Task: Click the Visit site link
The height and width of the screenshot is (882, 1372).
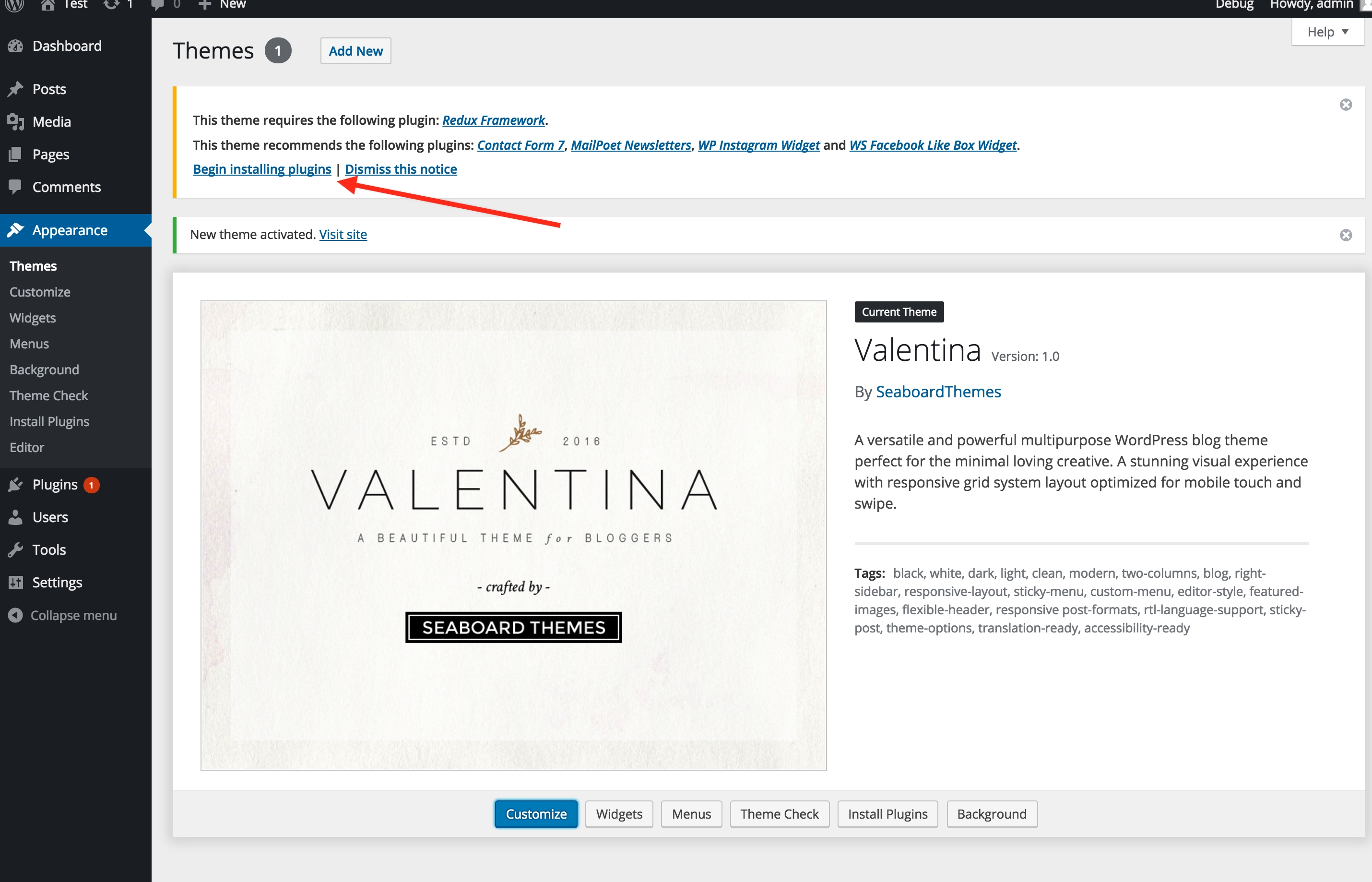Action: tap(343, 235)
